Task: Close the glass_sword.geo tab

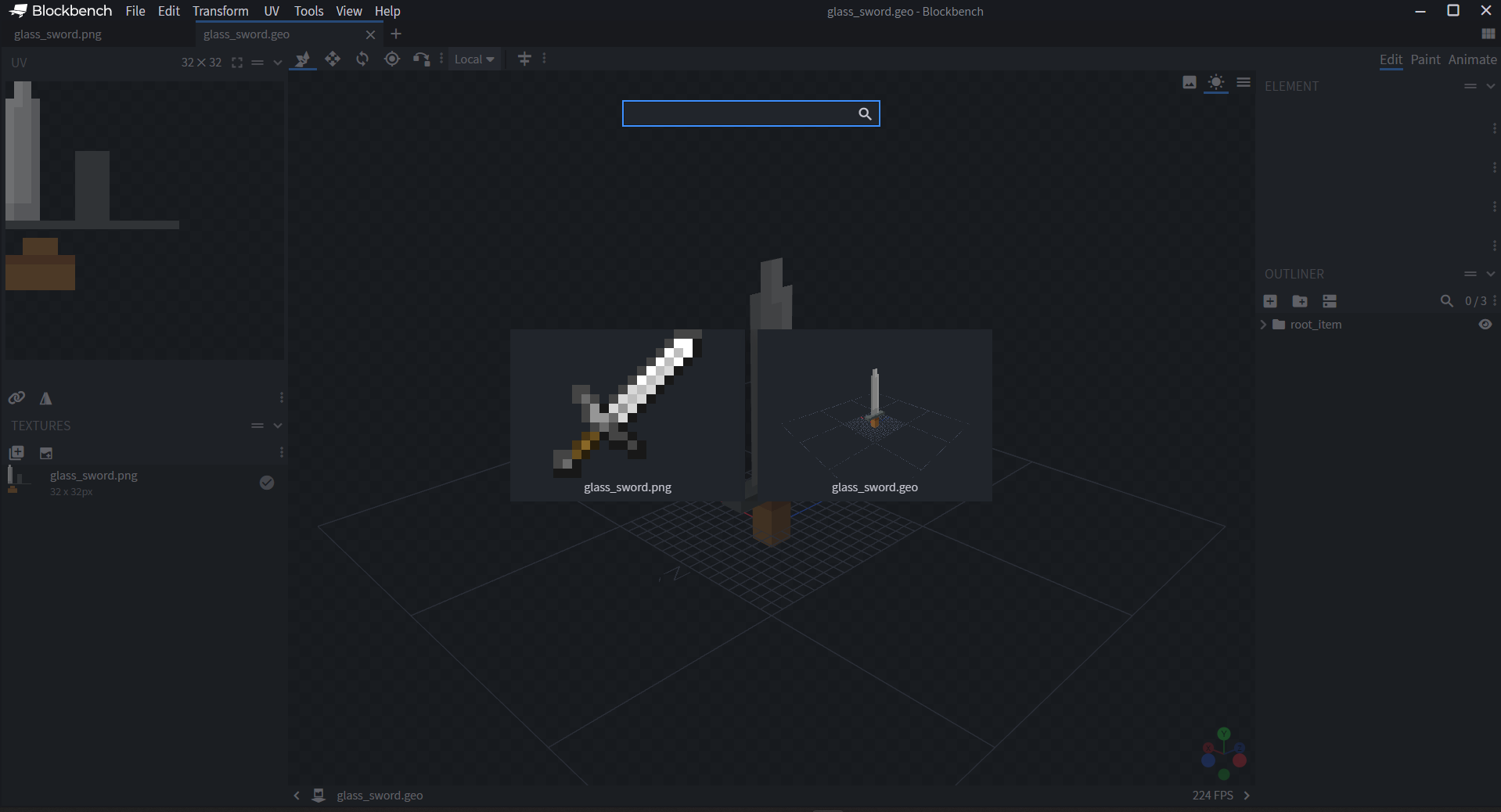Action: coord(371,34)
